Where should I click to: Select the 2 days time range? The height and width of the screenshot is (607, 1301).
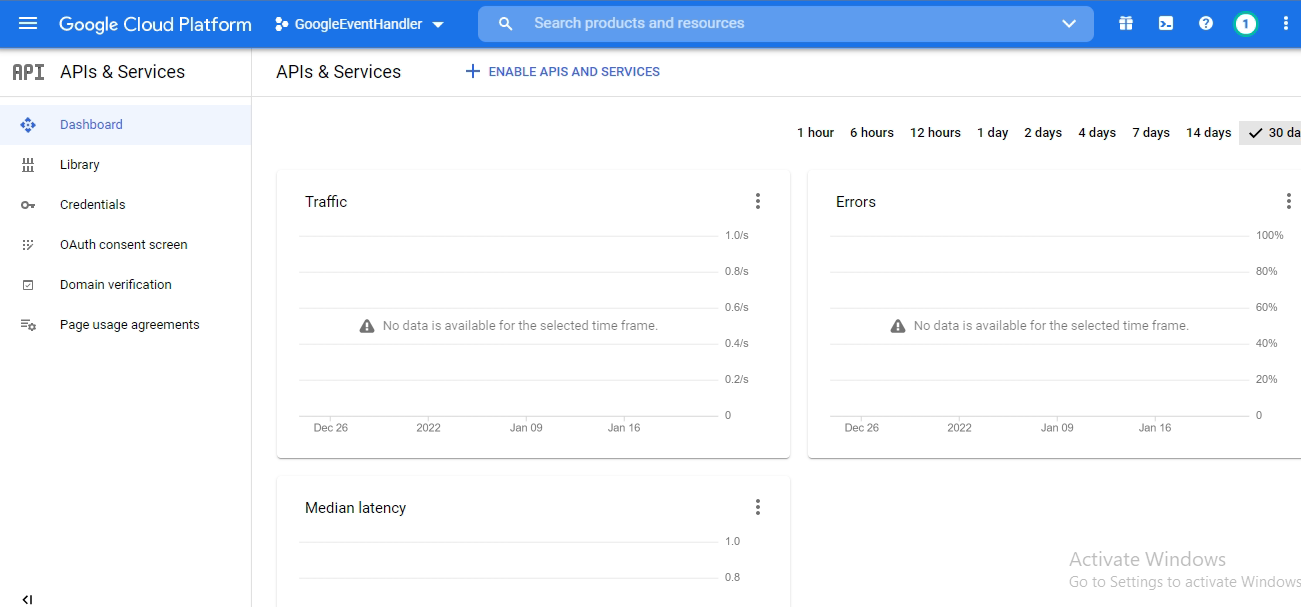(x=1043, y=133)
